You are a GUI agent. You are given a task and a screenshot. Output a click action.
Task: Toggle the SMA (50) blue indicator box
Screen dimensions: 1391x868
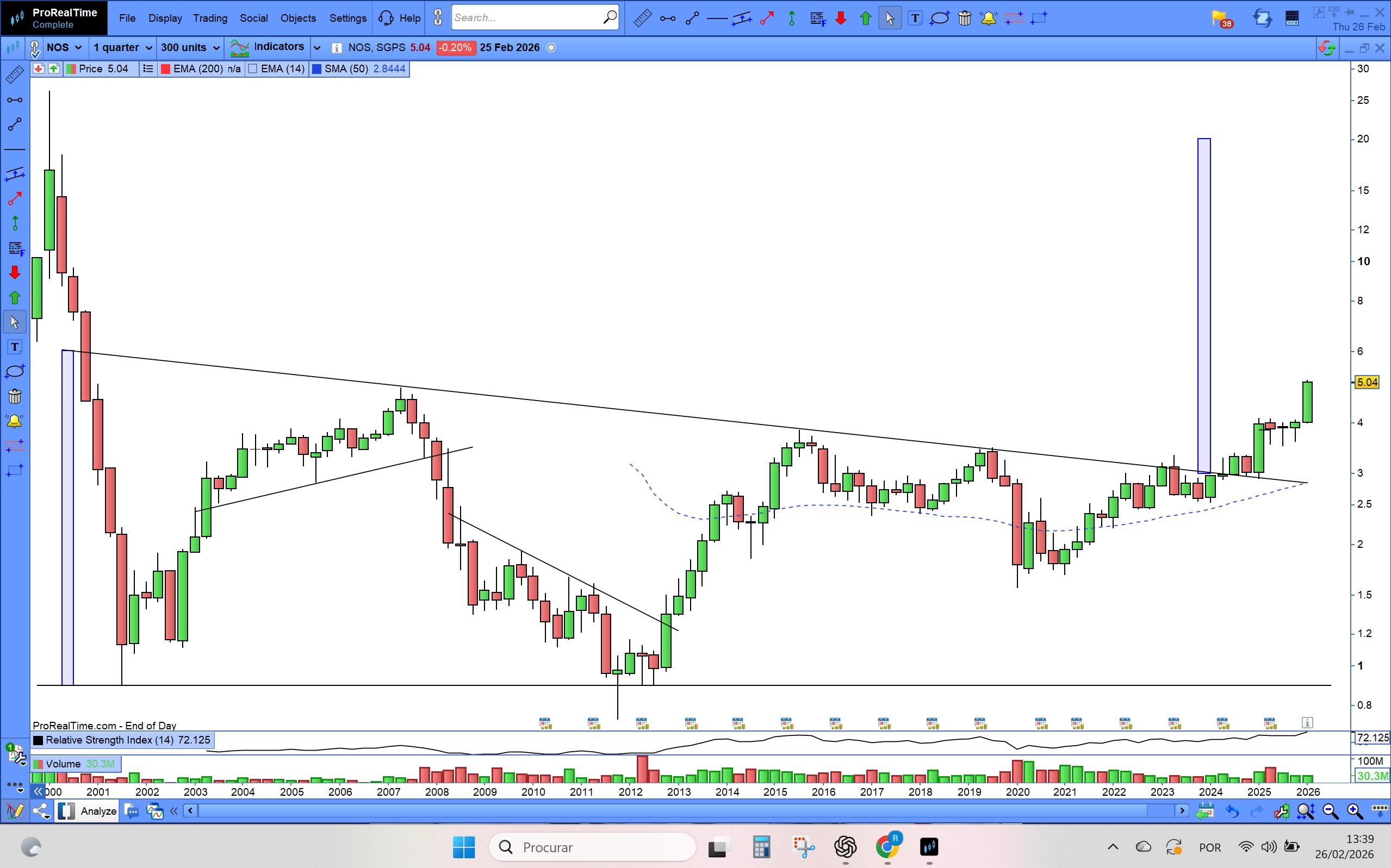(316, 69)
